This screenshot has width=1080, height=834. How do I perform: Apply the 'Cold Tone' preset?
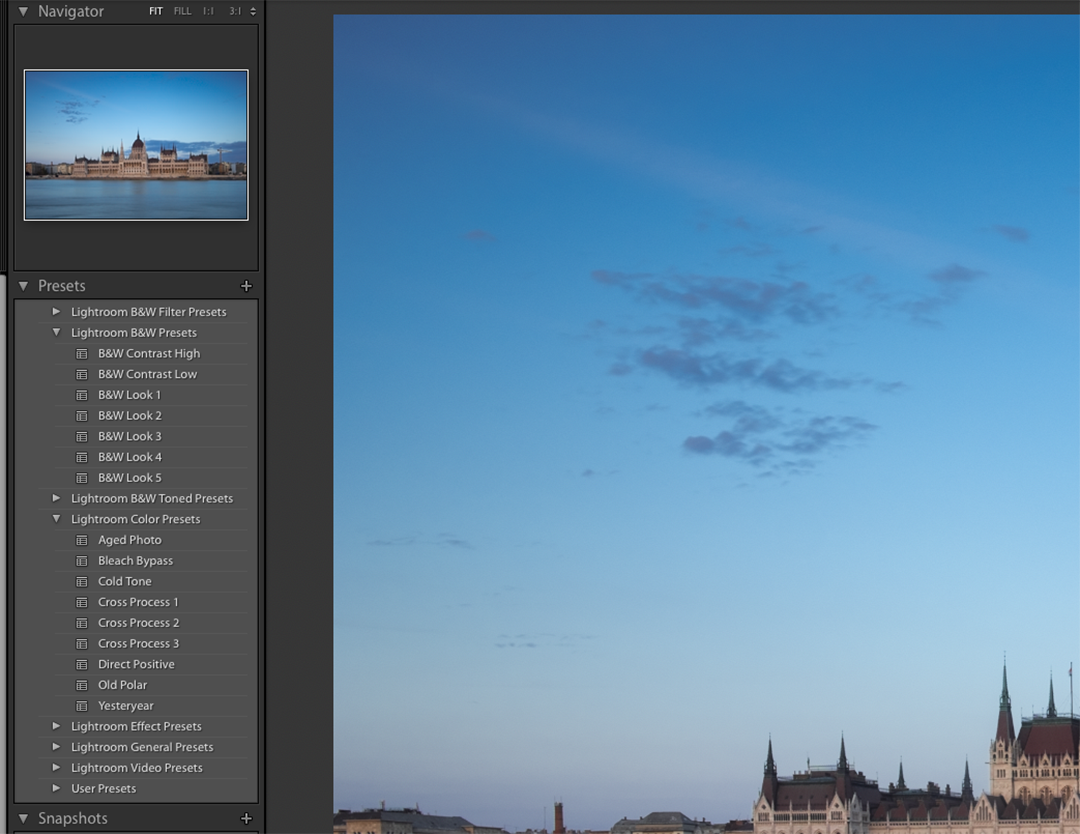point(125,581)
